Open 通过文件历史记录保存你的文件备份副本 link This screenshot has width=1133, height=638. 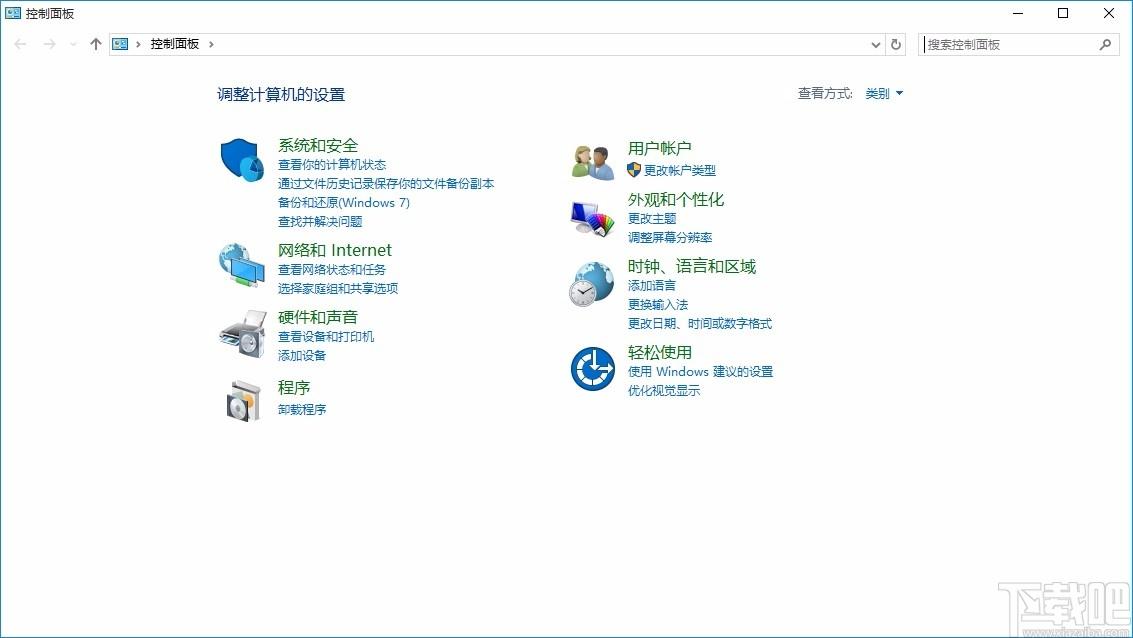pyautogui.click(x=386, y=184)
